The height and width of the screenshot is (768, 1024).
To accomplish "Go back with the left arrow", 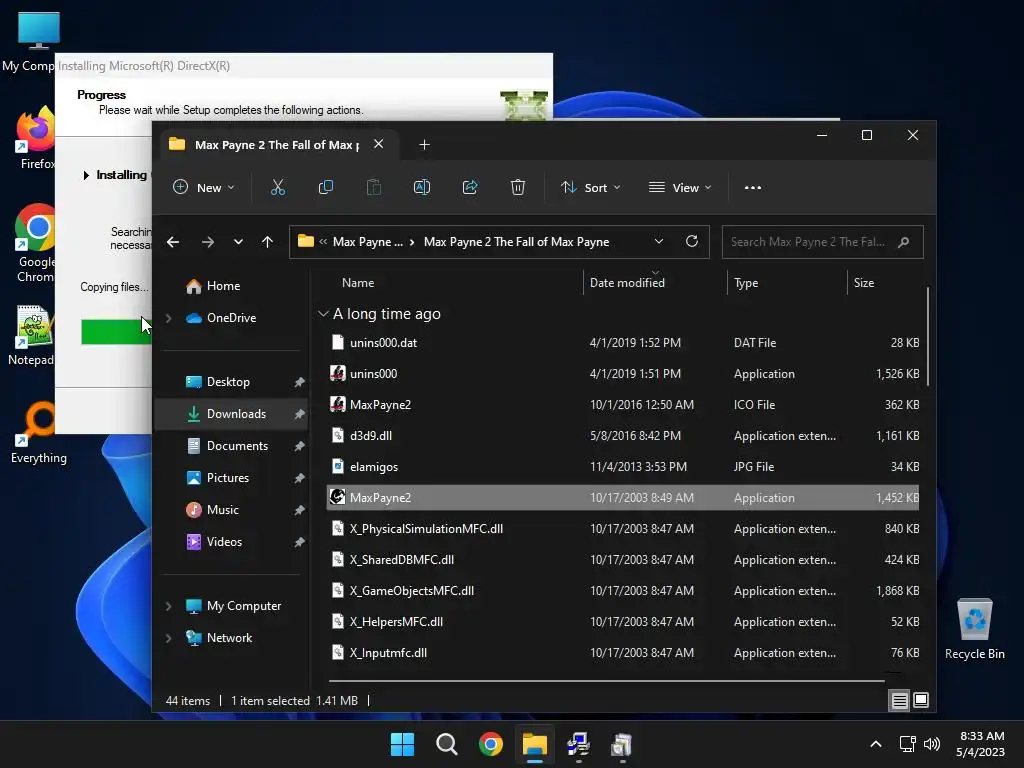I will pyautogui.click(x=173, y=242).
